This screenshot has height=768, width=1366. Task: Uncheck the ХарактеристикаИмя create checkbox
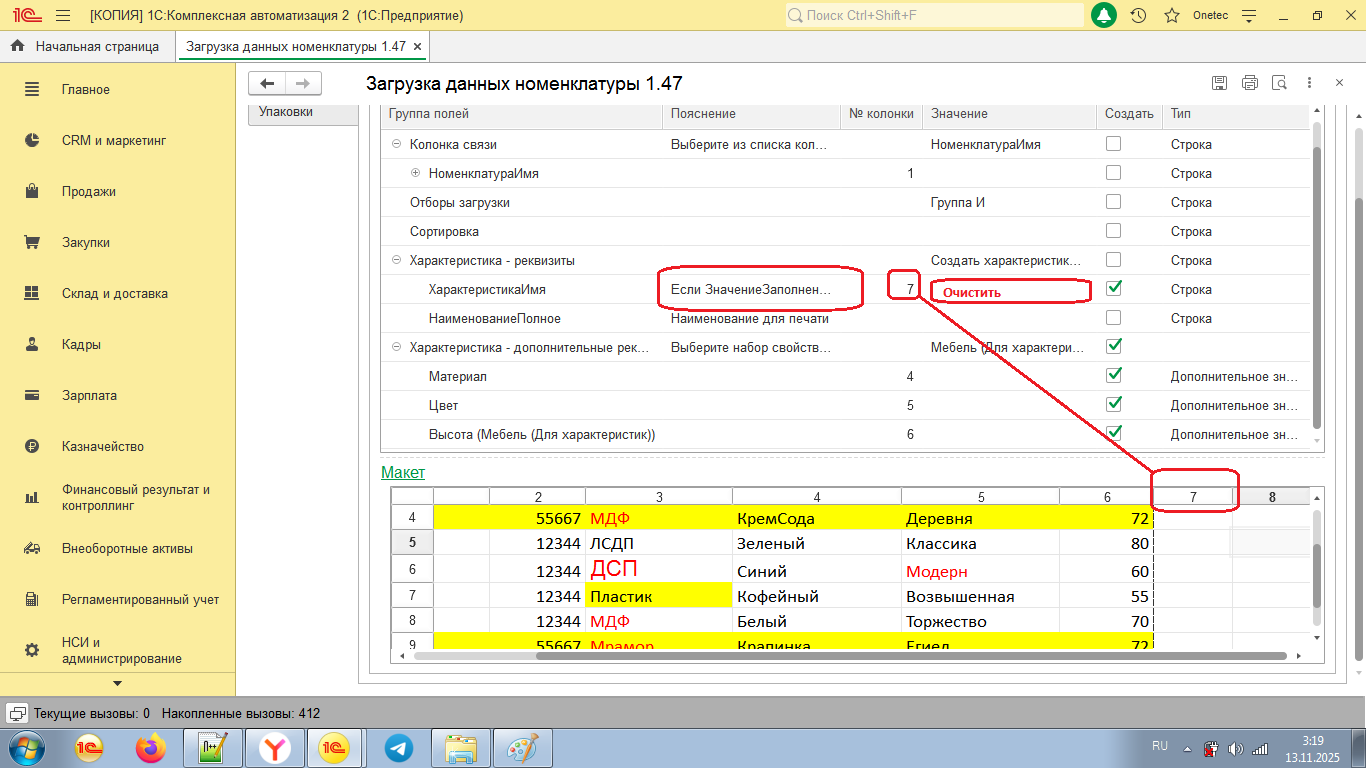coord(1113,288)
